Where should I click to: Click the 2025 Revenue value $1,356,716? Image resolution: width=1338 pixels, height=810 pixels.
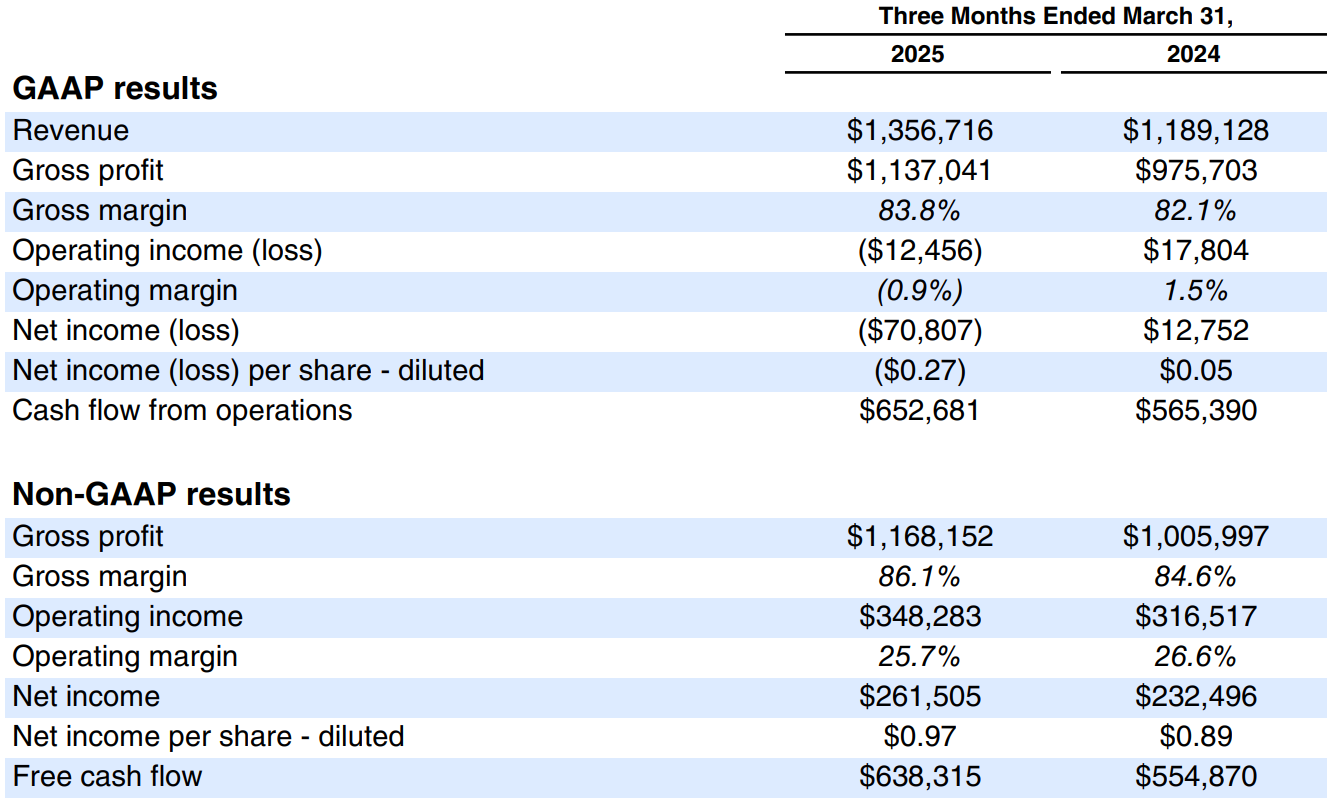920,131
